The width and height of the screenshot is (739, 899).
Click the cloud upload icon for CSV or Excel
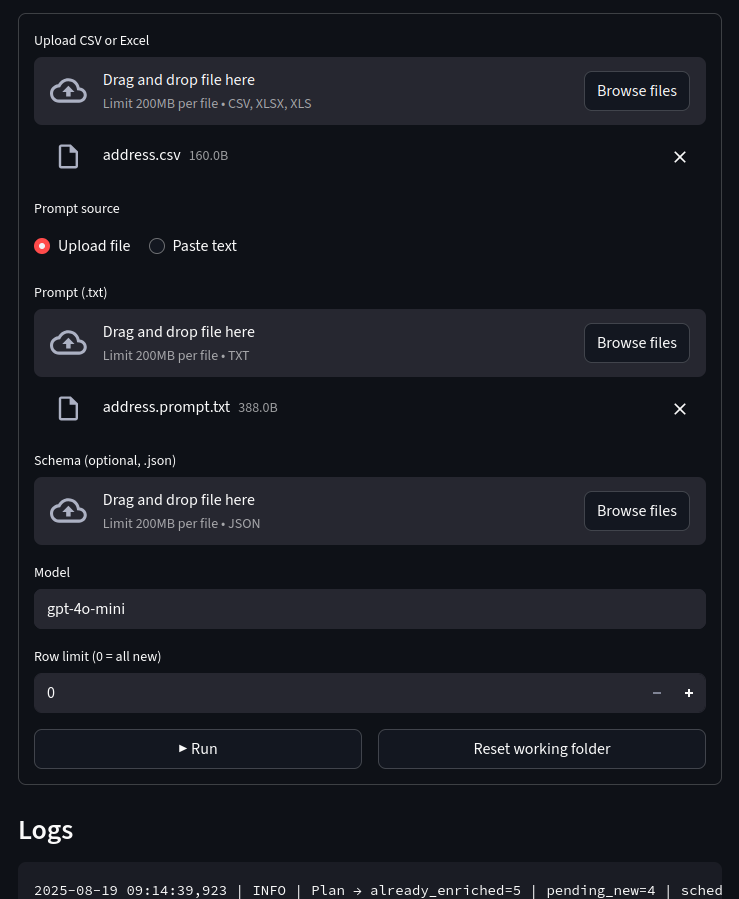68,91
